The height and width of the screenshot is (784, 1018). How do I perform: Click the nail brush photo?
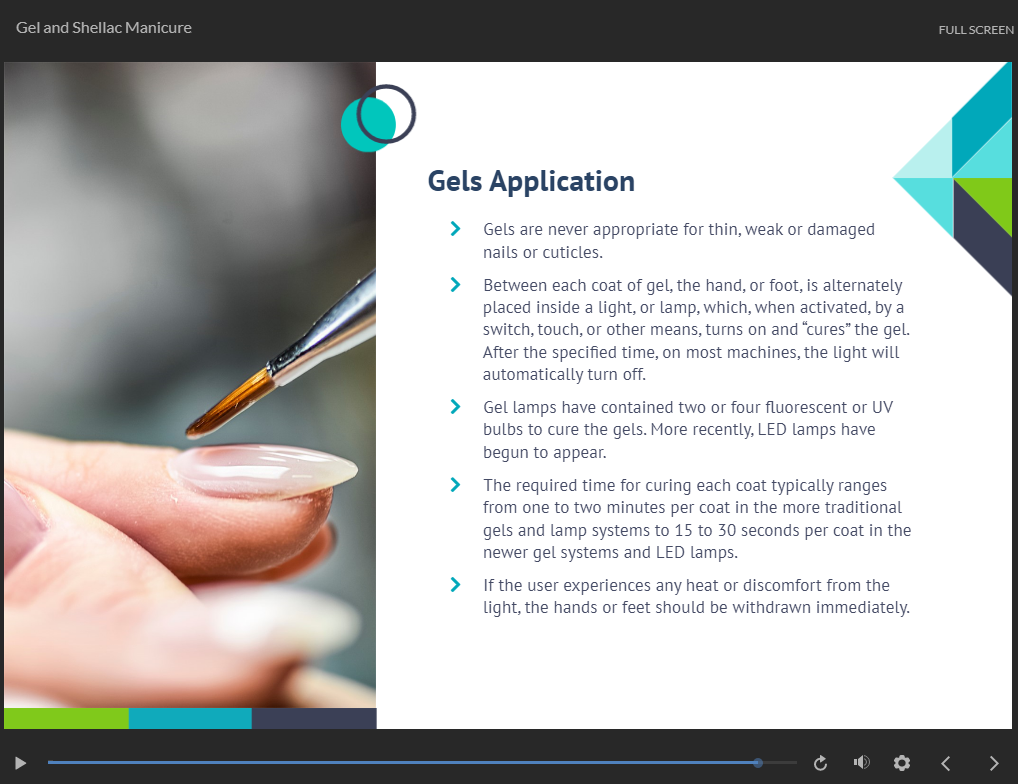point(190,385)
